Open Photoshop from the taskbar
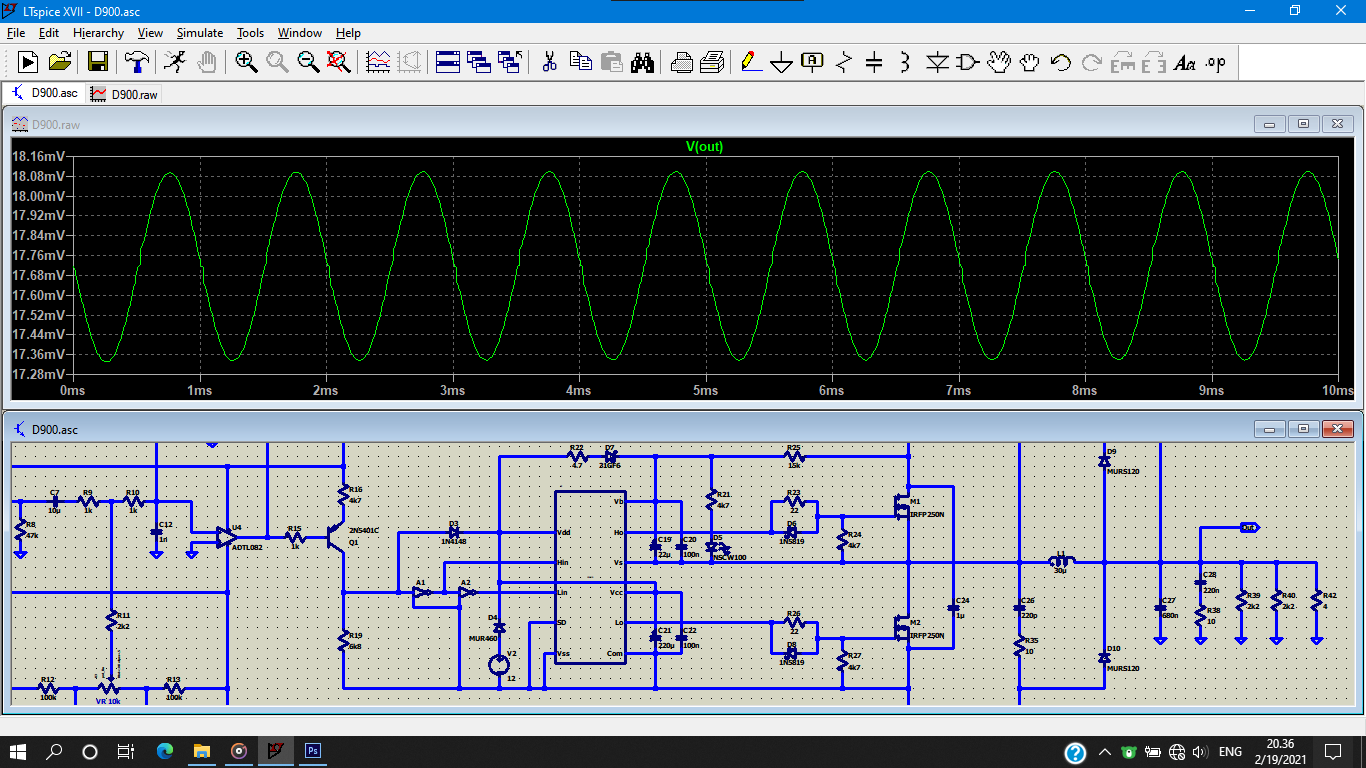Image resolution: width=1366 pixels, height=768 pixels. coord(312,751)
